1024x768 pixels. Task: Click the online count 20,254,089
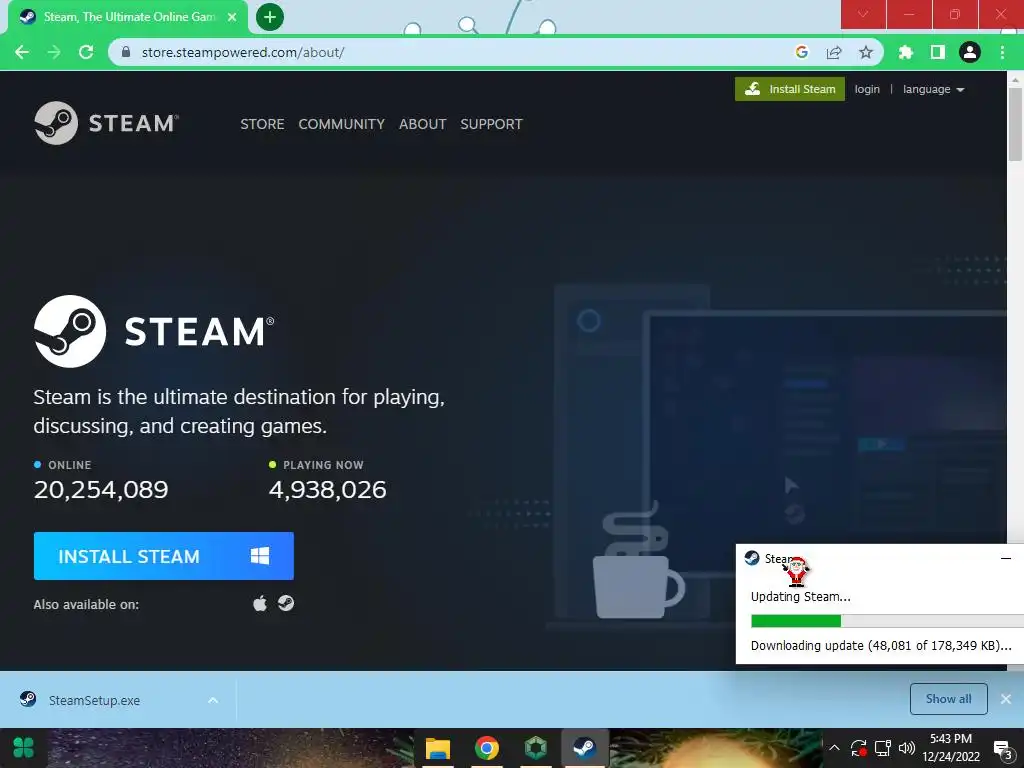coord(101,489)
